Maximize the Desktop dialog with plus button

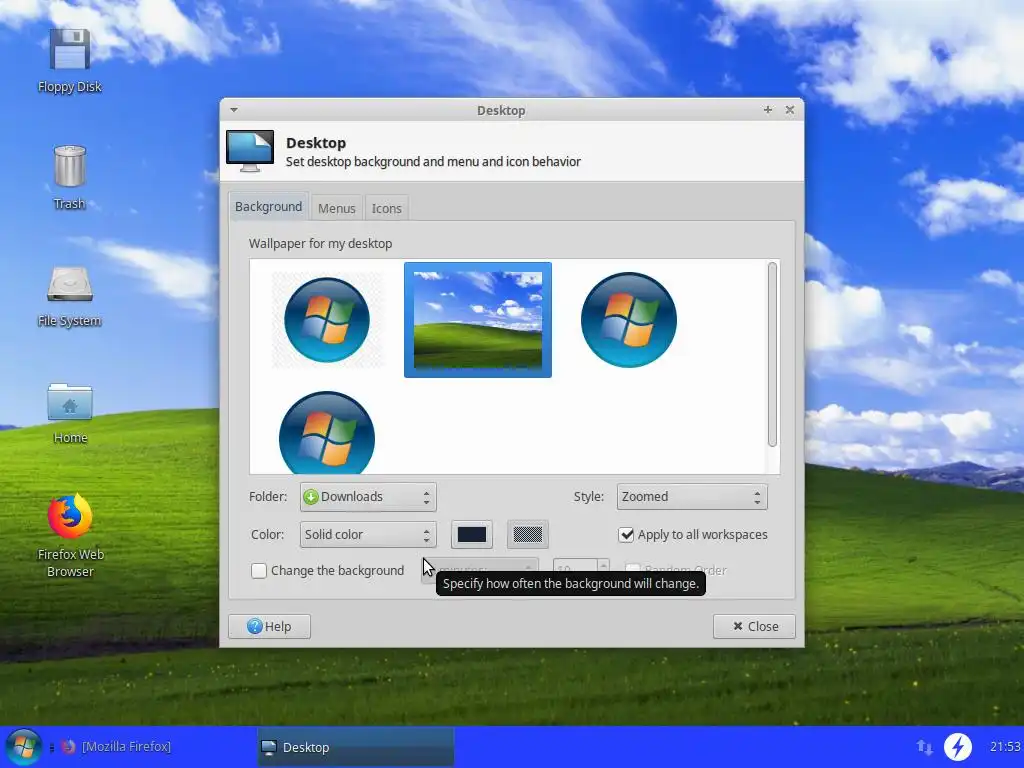click(768, 110)
